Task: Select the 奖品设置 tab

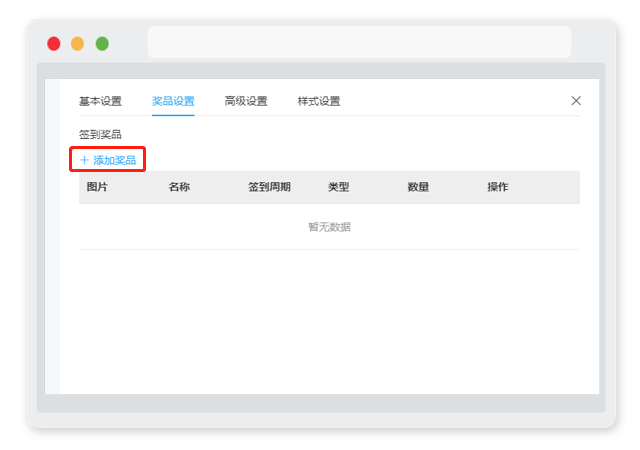Action: pyautogui.click(x=173, y=101)
